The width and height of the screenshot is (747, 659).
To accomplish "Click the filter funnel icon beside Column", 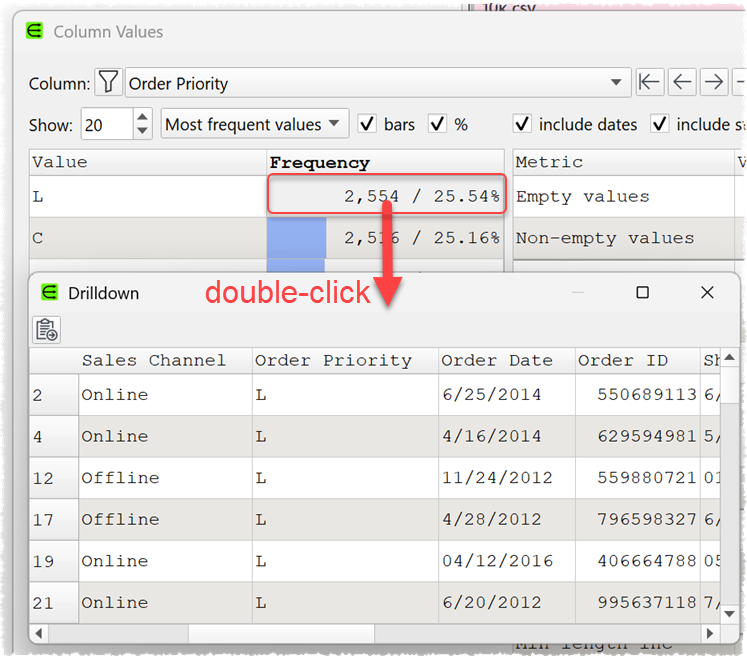I will (x=109, y=83).
